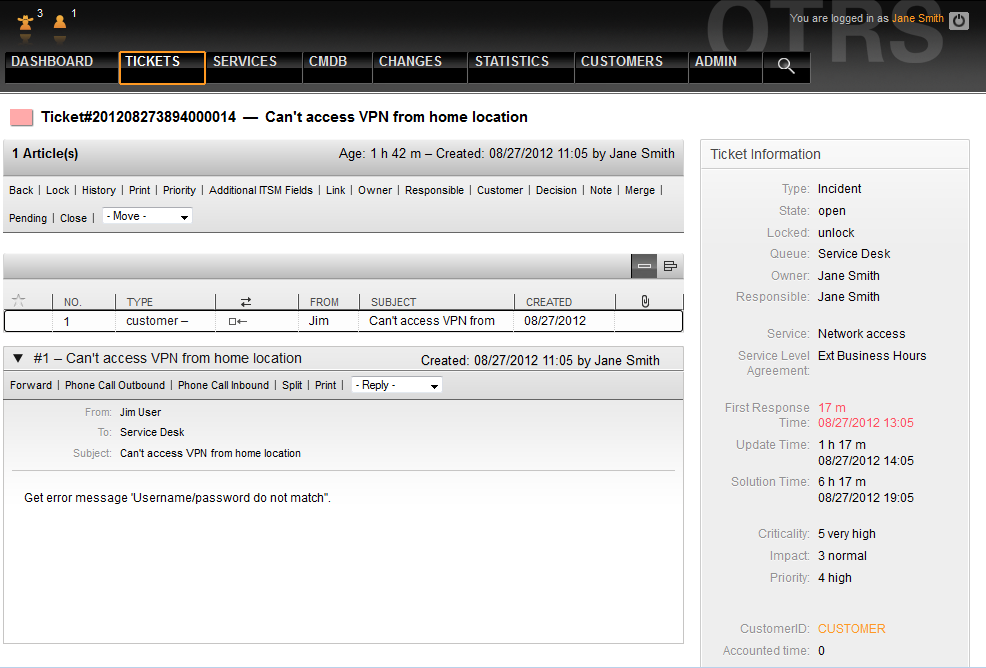
Task: Open the magnifier search icon in navigation
Action: 786,66
